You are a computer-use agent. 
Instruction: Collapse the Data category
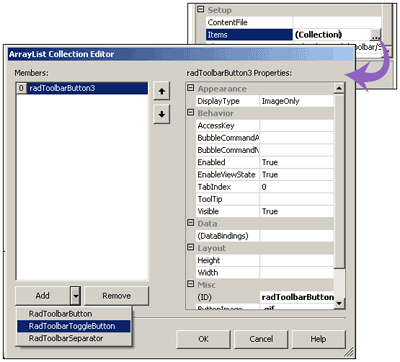click(190, 223)
